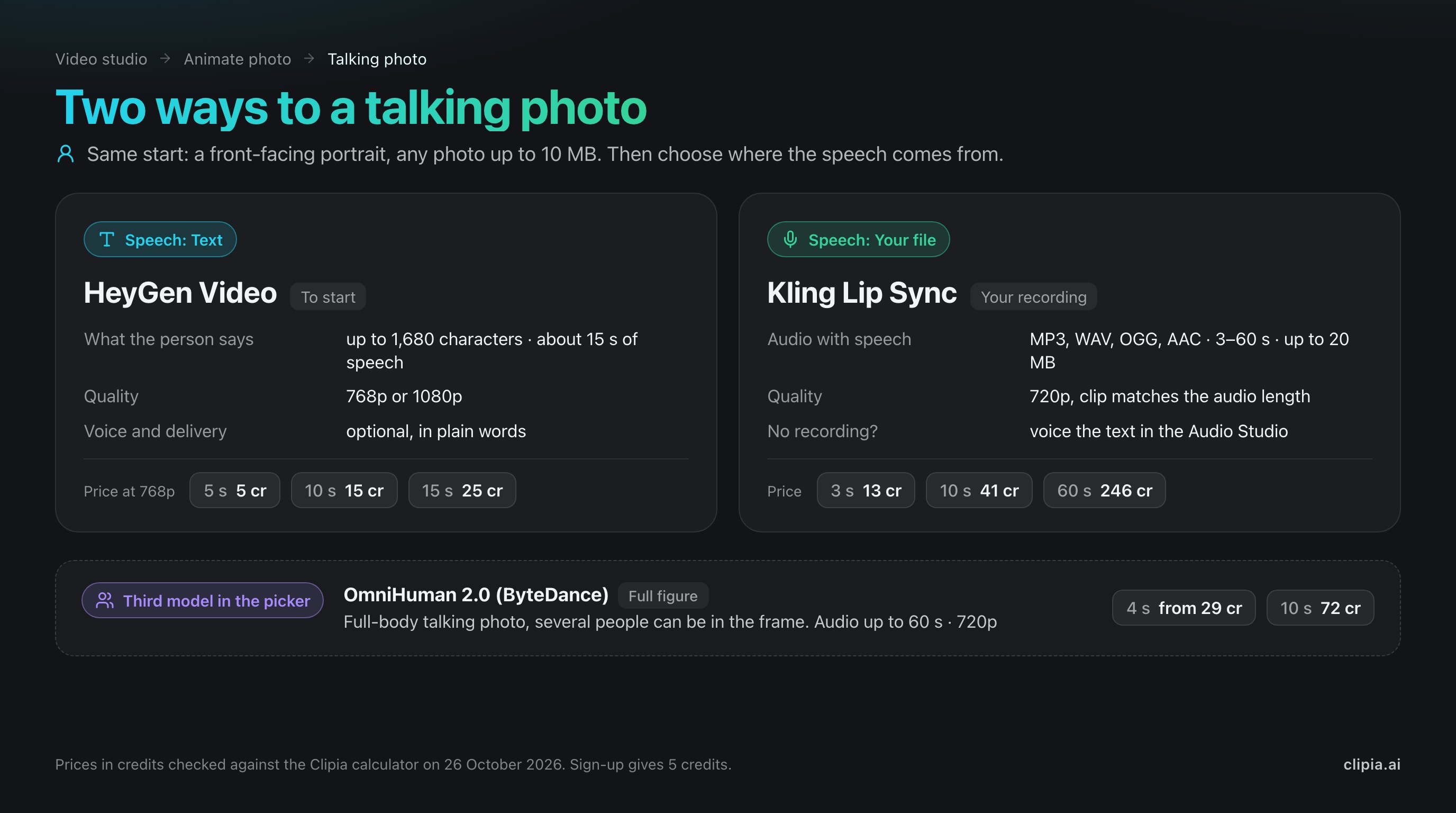The width and height of the screenshot is (1456, 813).
Task: Click the Your recording tag by Kling
Action: point(1033,297)
